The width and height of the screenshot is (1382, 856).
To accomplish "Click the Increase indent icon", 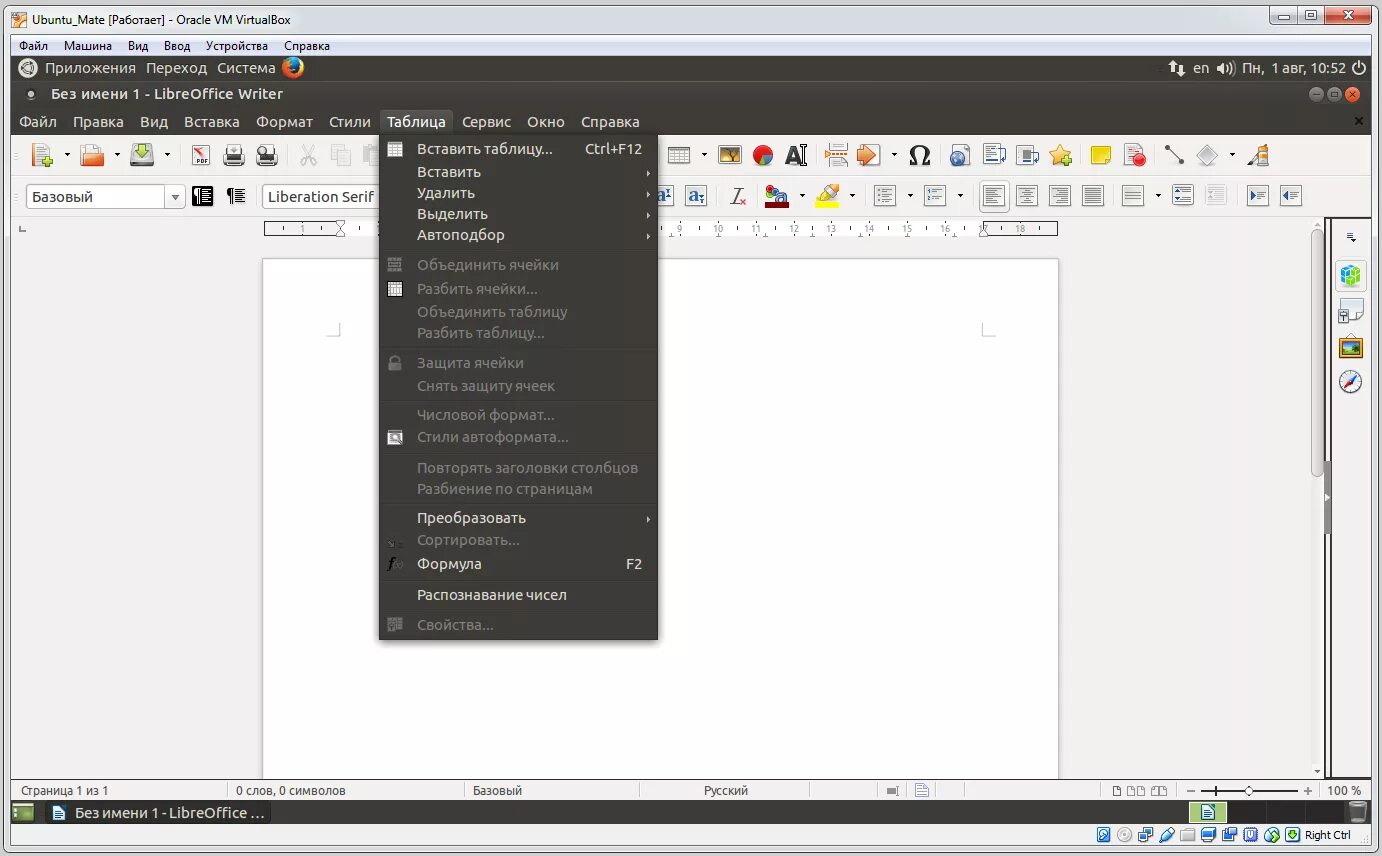I will click(x=1258, y=196).
